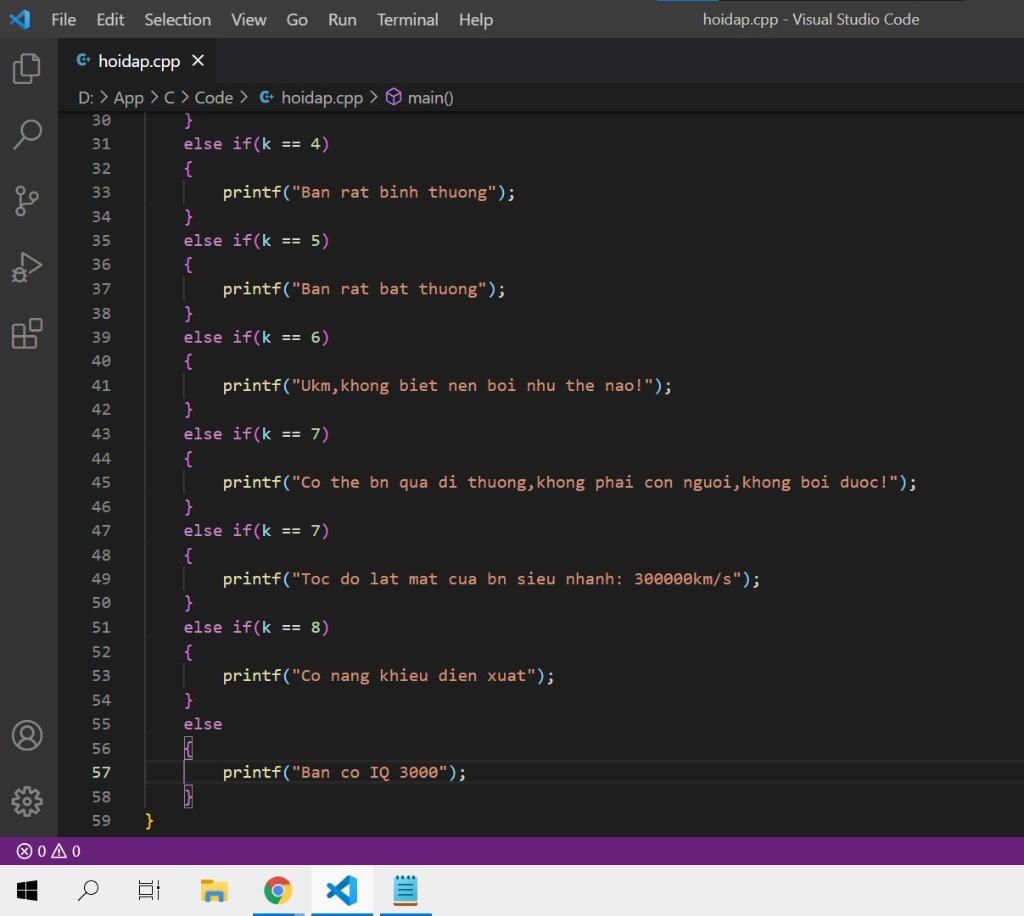Click the "Toc do lat mat" printf line
Viewport: 1024px width, 916px height.
491,579
